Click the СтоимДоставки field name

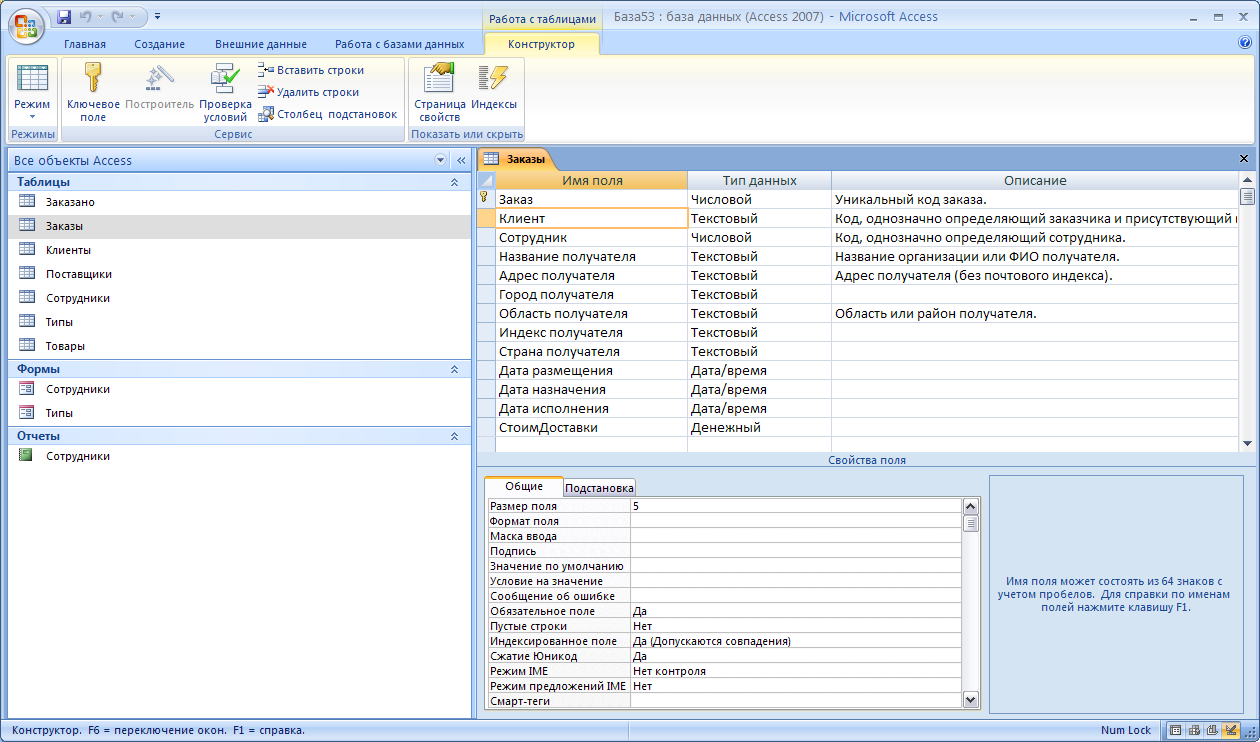pyautogui.click(x=591, y=428)
